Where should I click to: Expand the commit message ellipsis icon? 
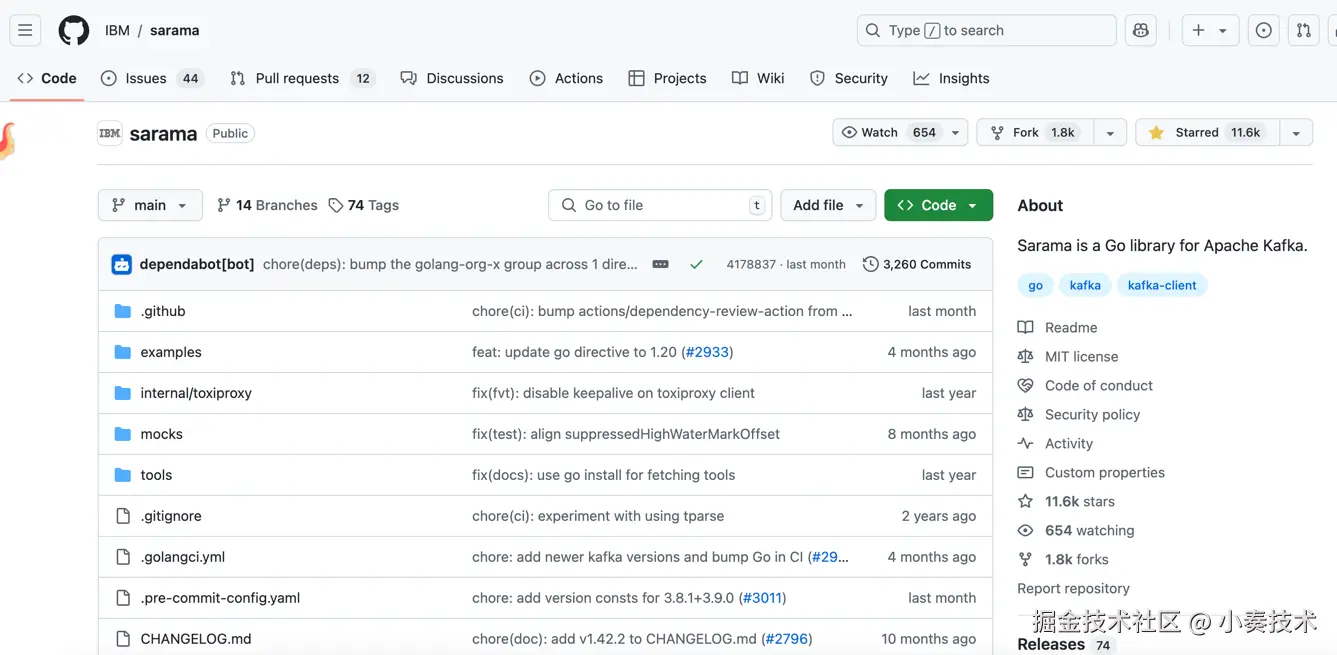click(660, 265)
